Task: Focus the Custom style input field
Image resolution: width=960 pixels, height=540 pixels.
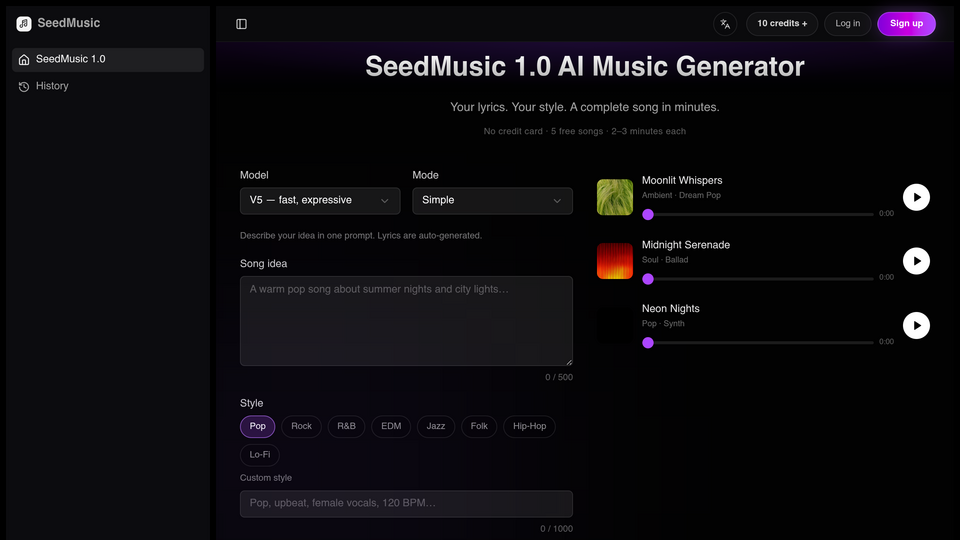Action: 407,503
